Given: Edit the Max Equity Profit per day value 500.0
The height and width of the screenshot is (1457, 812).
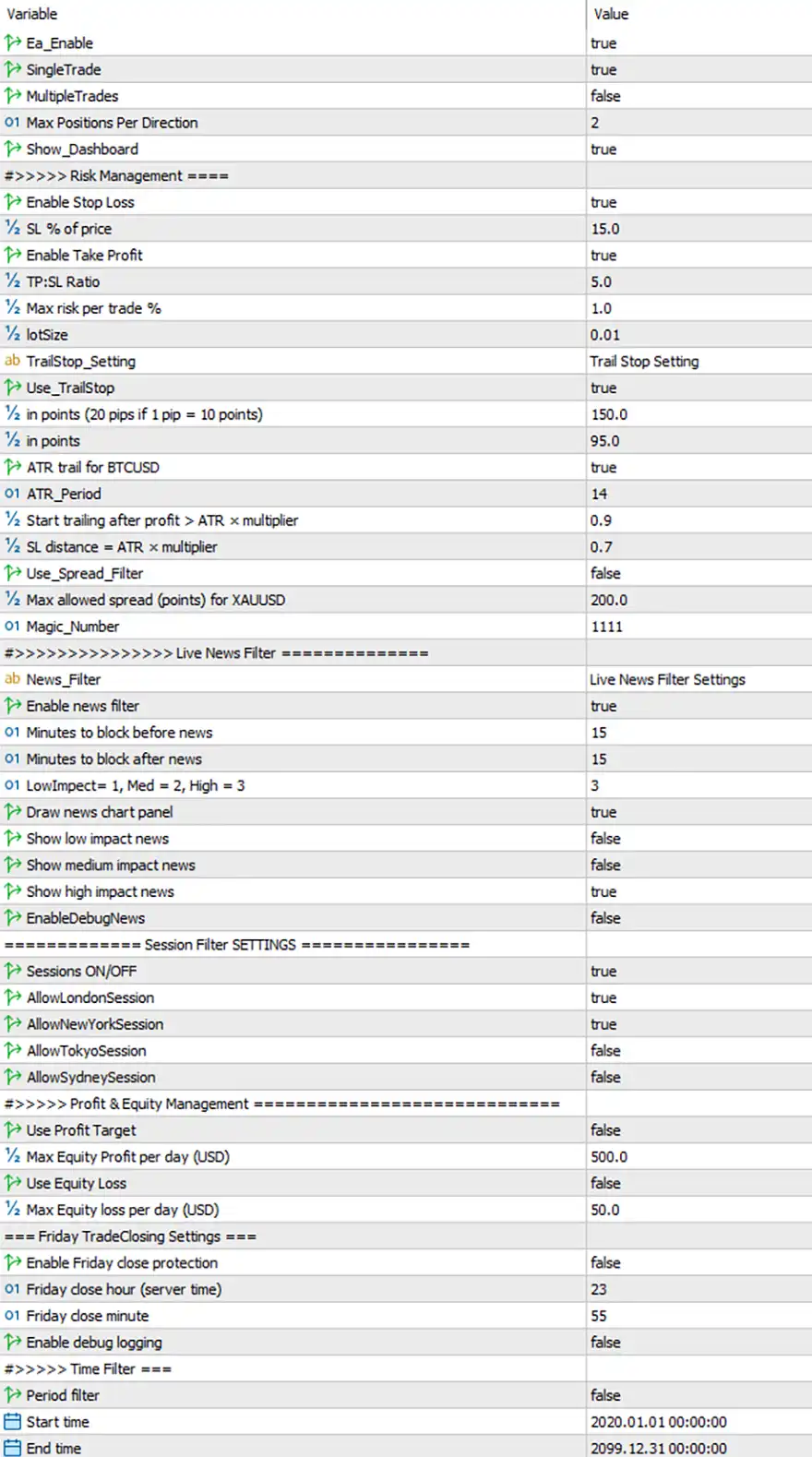Looking at the screenshot, I should pyautogui.click(x=699, y=1157).
